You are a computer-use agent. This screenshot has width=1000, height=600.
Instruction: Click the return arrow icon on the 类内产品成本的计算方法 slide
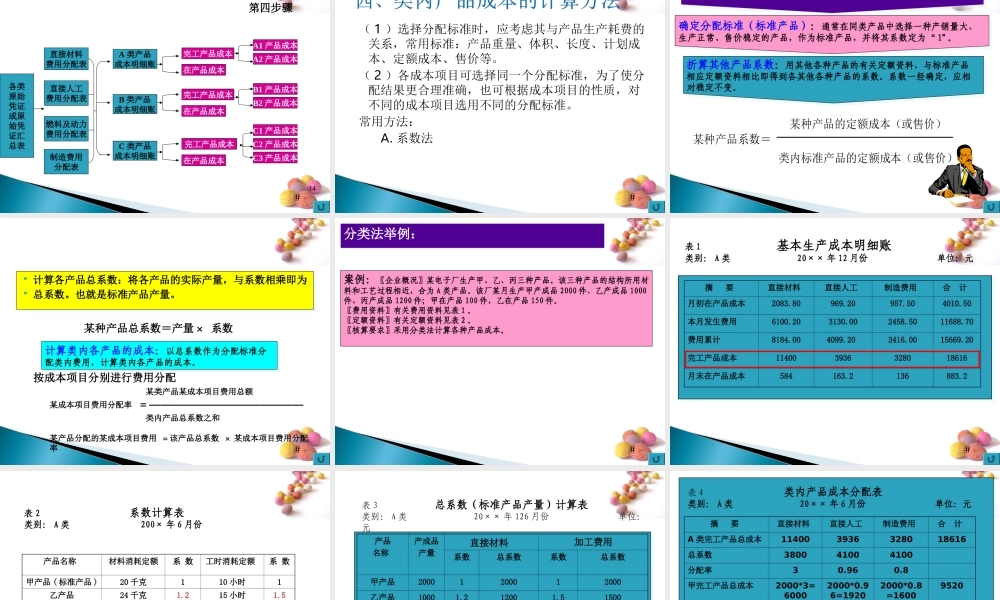pyautogui.click(x=656, y=207)
